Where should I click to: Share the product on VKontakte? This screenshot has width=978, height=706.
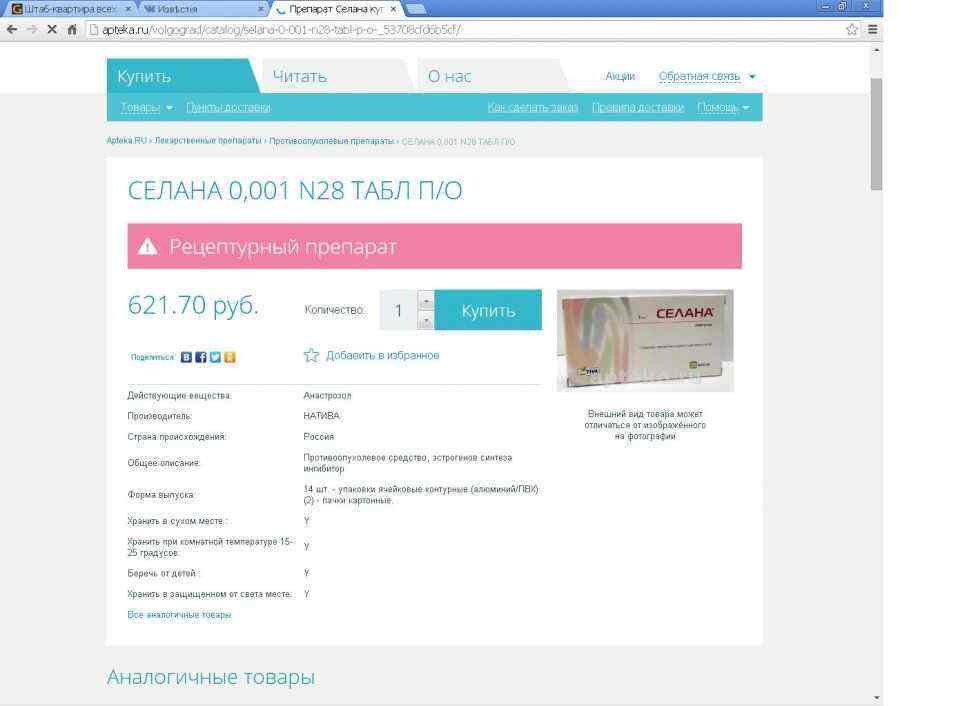pos(186,357)
